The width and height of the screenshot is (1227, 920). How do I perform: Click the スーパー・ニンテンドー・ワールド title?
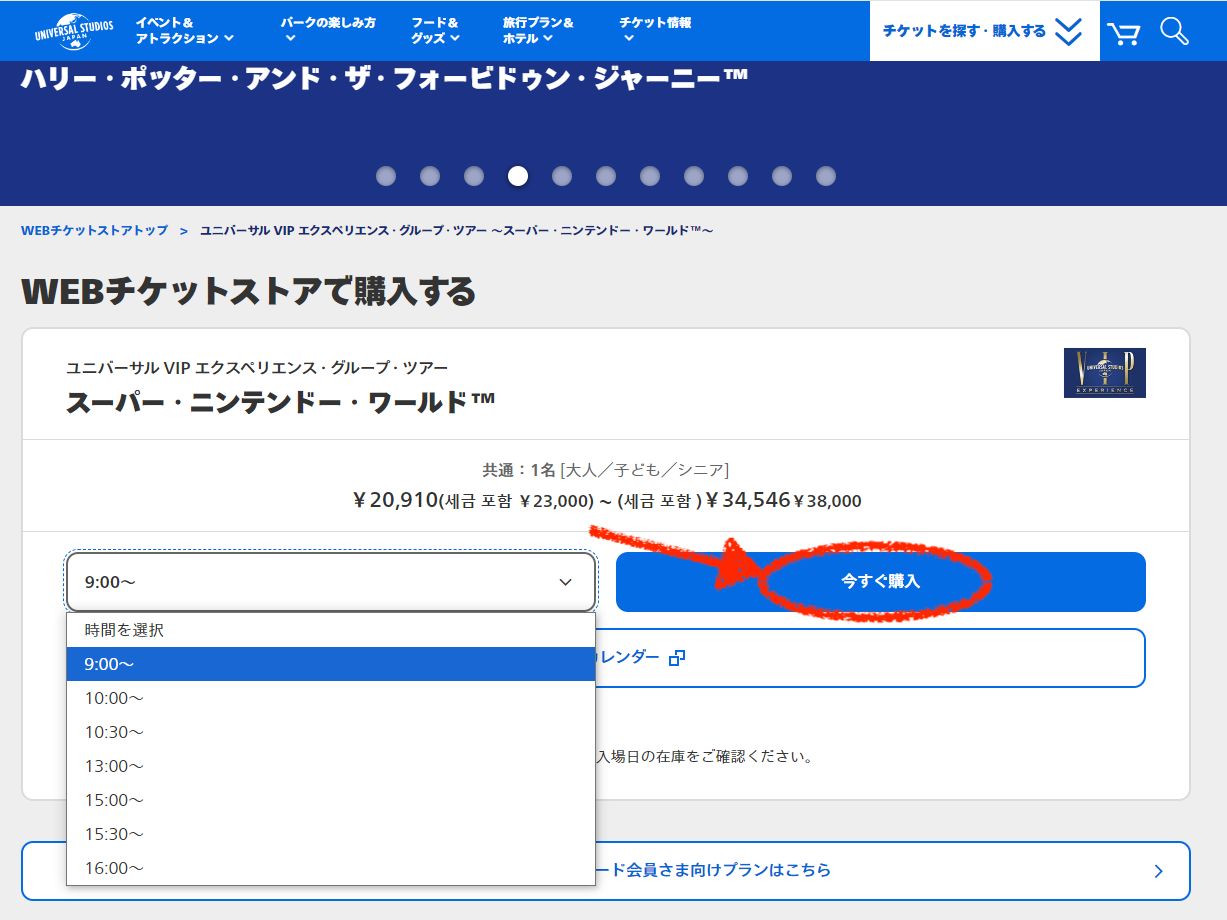coord(281,402)
